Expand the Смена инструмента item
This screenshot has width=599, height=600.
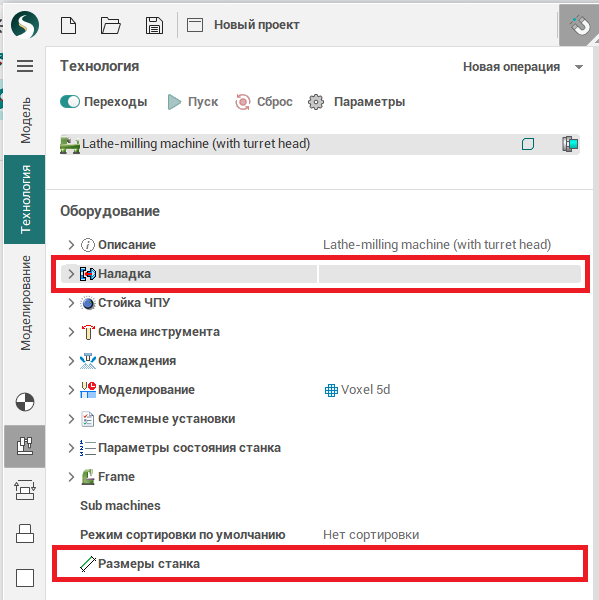tap(71, 332)
